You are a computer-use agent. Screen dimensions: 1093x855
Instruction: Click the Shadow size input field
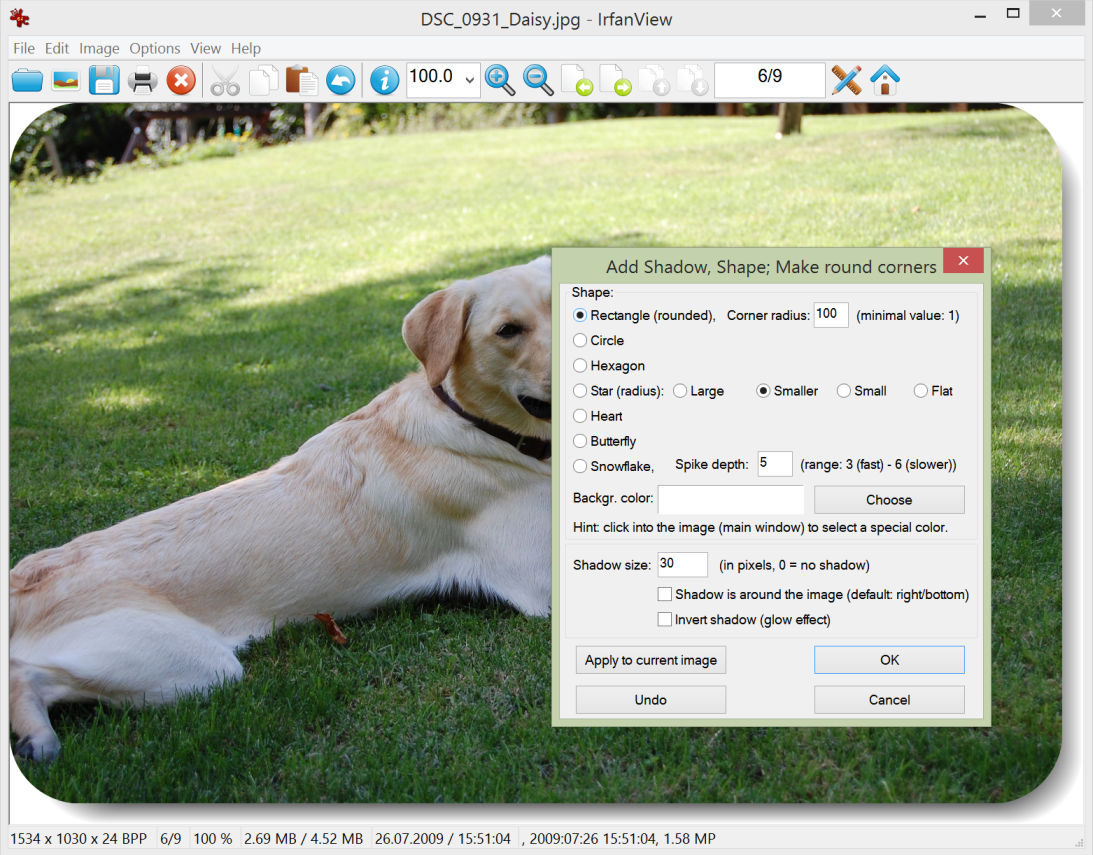click(x=682, y=565)
